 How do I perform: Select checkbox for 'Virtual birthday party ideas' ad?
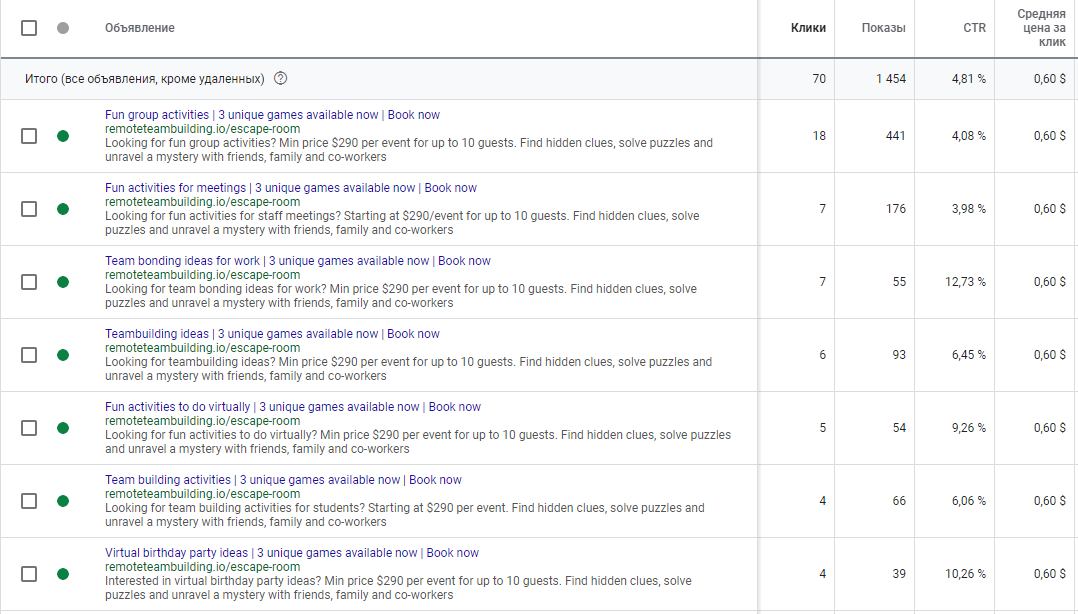point(29,573)
